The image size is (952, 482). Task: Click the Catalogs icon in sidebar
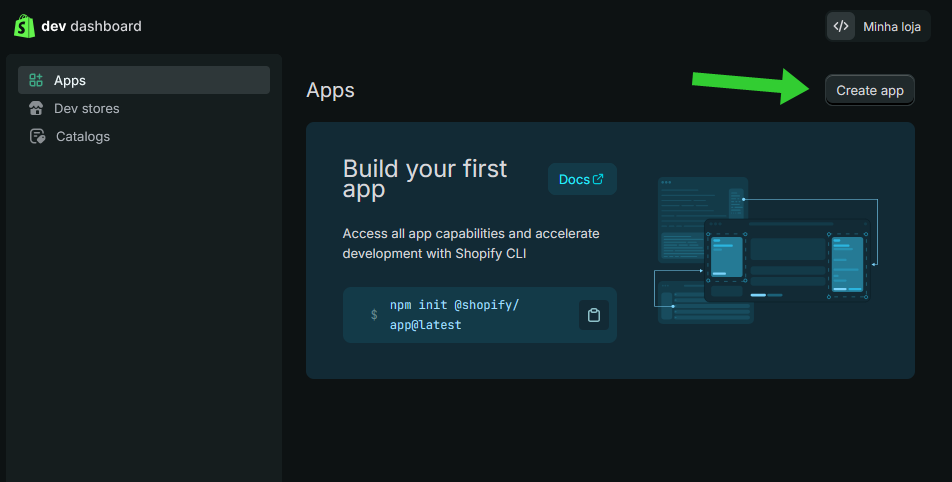pyautogui.click(x=37, y=136)
